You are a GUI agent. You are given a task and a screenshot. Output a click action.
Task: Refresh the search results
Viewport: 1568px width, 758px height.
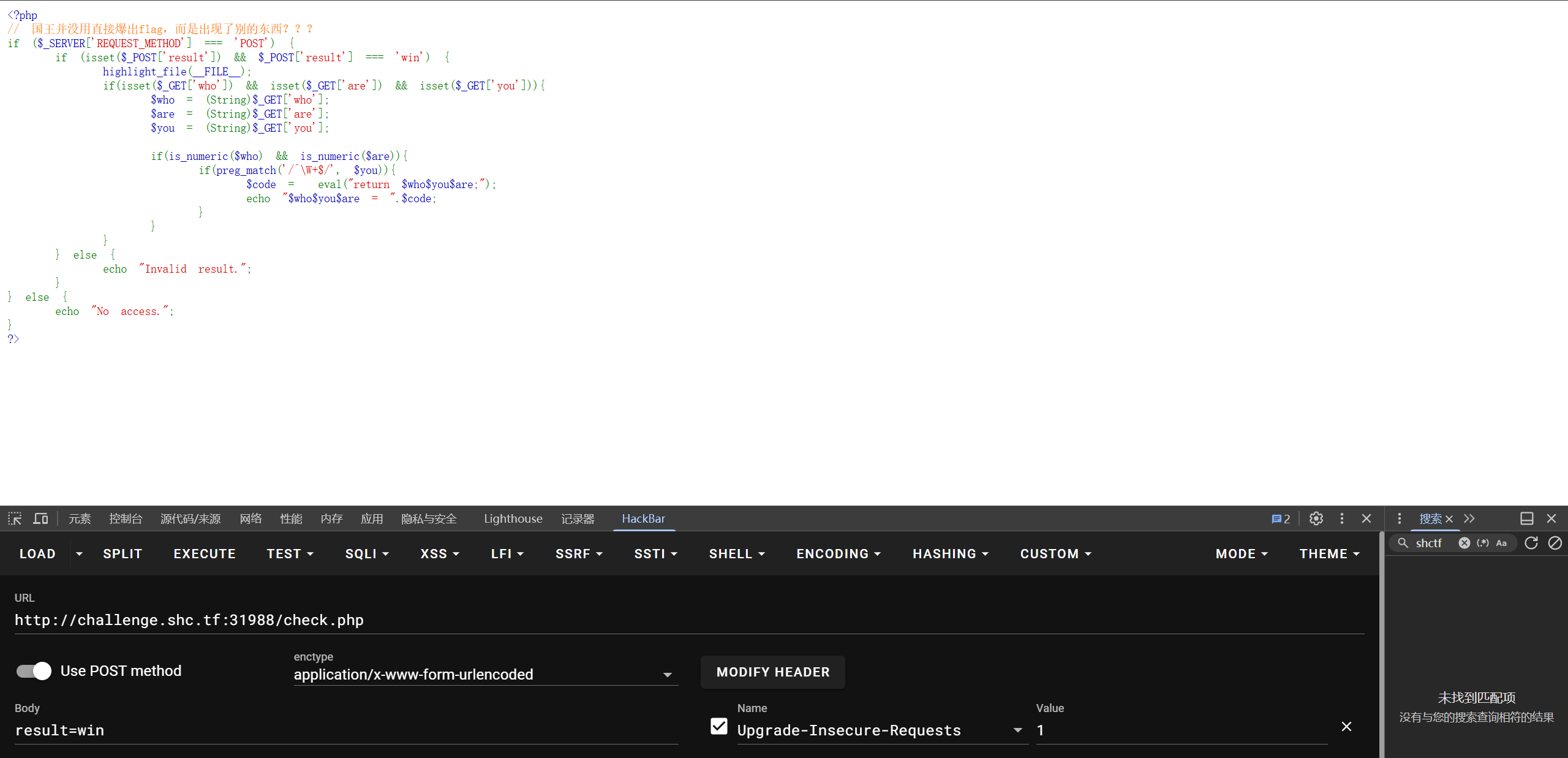(x=1531, y=543)
